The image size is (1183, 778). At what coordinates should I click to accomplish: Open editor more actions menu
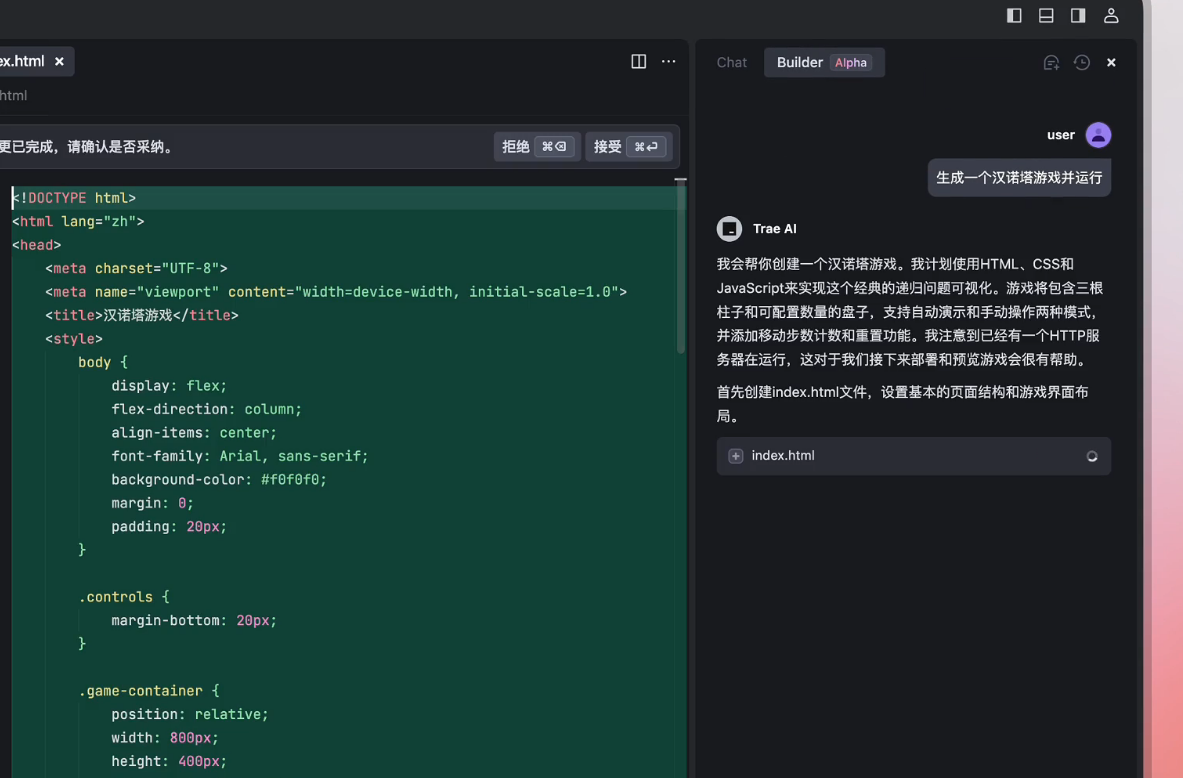(x=668, y=61)
